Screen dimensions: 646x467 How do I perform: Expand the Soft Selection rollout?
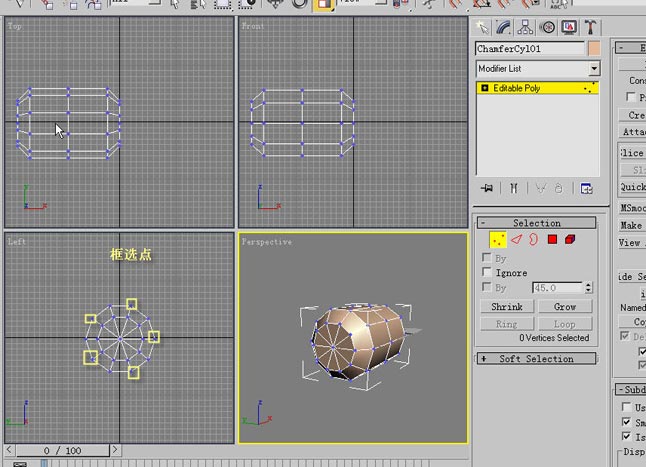536,359
